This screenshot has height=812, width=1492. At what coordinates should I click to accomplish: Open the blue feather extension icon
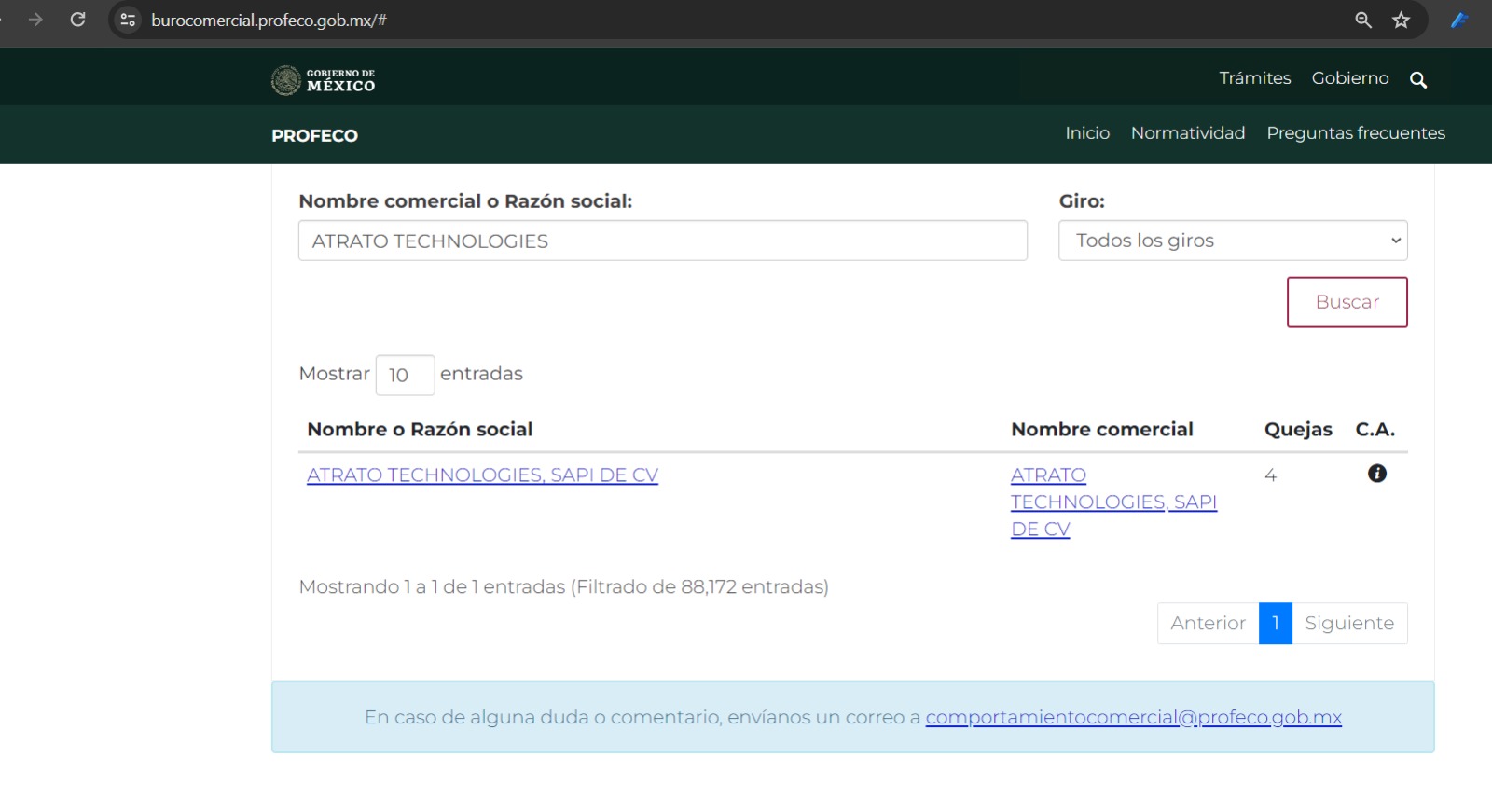point(1459,20)
